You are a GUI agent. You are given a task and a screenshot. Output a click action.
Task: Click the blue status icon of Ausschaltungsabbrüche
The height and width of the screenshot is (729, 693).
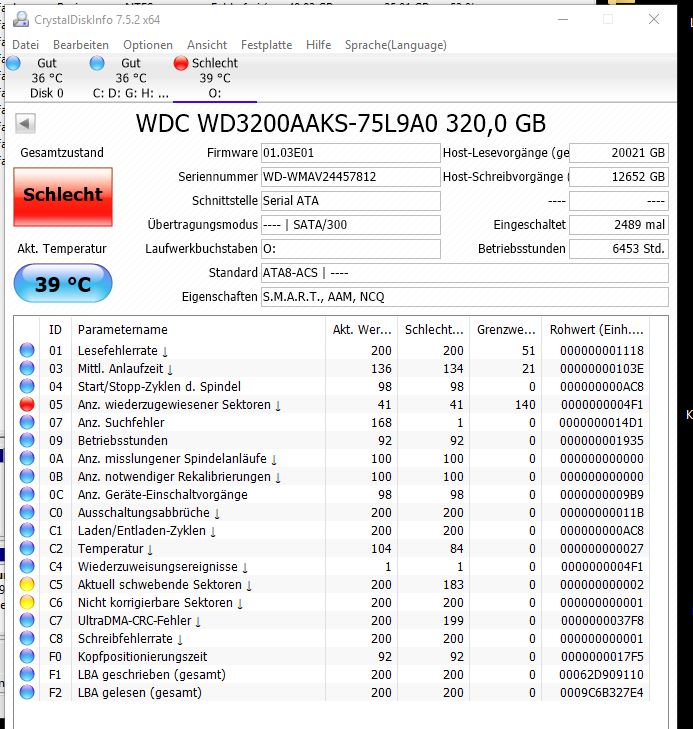click(x=27, y=512)
